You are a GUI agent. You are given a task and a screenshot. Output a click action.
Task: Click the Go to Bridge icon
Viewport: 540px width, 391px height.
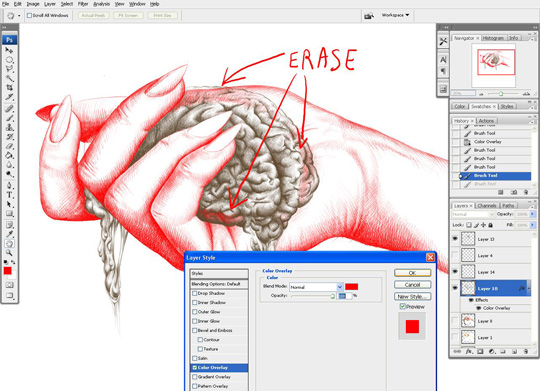click(369, 16)
